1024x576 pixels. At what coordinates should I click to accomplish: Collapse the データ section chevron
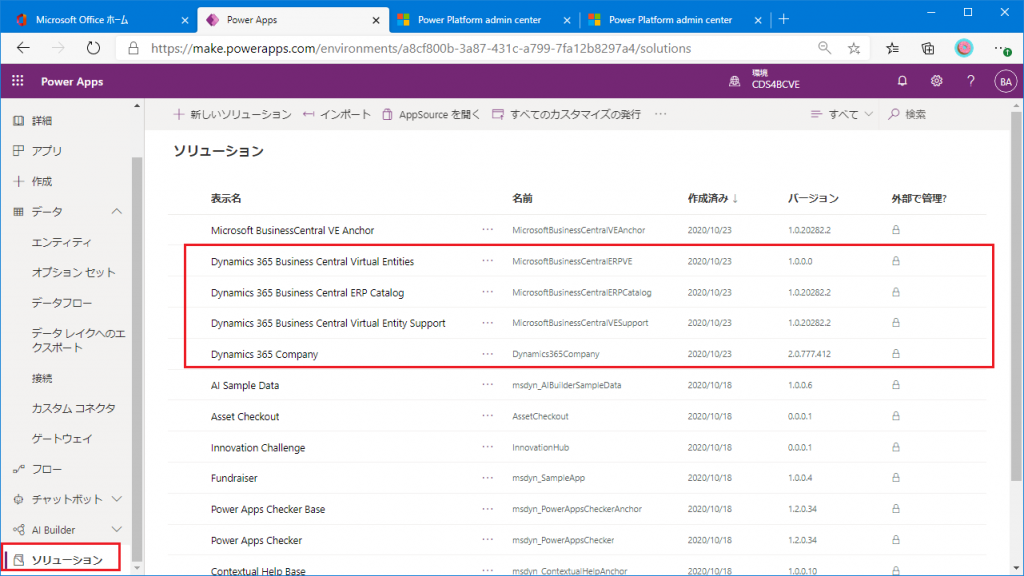click(x=116, y=212)
